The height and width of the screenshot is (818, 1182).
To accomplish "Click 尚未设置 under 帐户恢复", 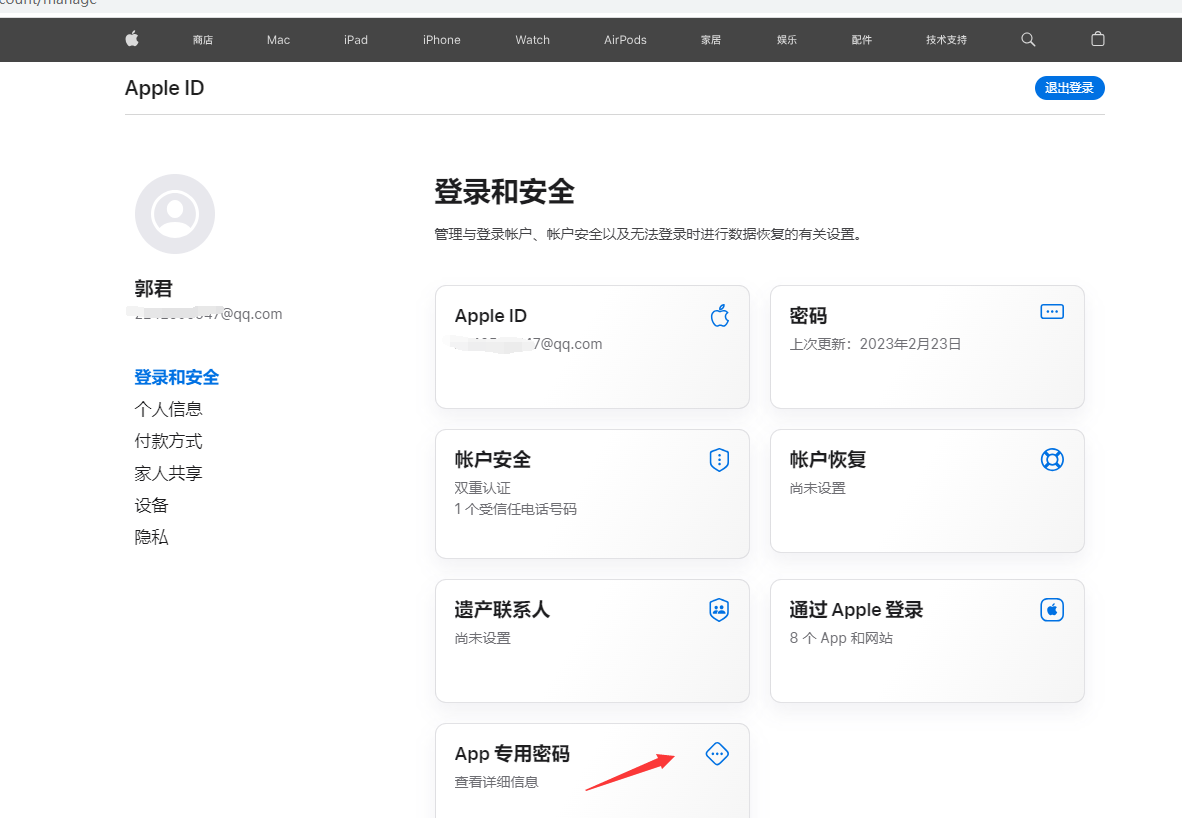I will pyautogui.click(x=817, y=488).
